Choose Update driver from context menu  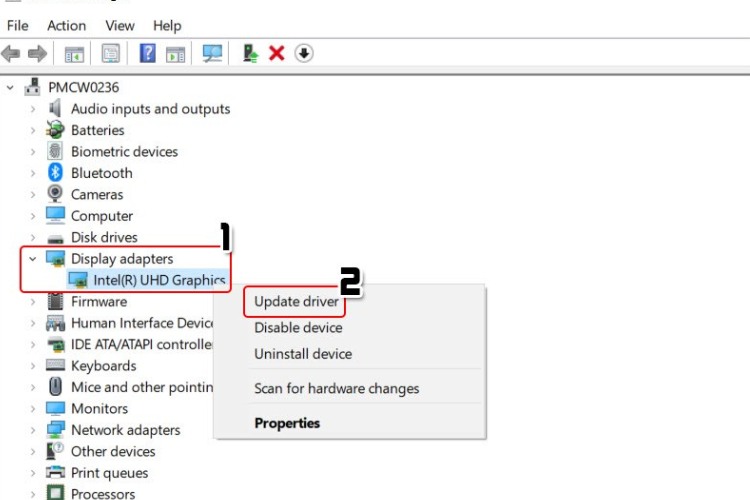296,302
